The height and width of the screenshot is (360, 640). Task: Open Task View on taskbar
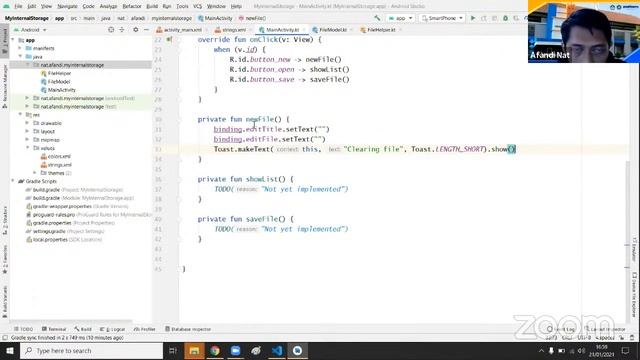click(x=173, y=351)
